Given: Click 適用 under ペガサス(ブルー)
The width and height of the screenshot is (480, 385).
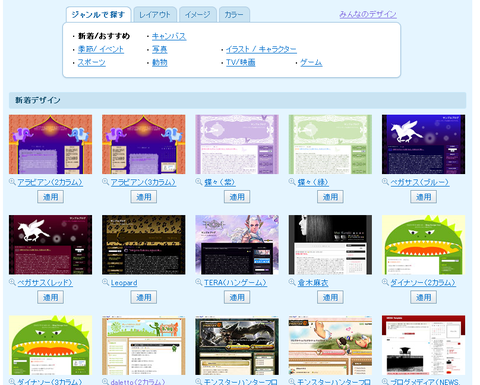Looking at the screenshot, I should point(424,197).
